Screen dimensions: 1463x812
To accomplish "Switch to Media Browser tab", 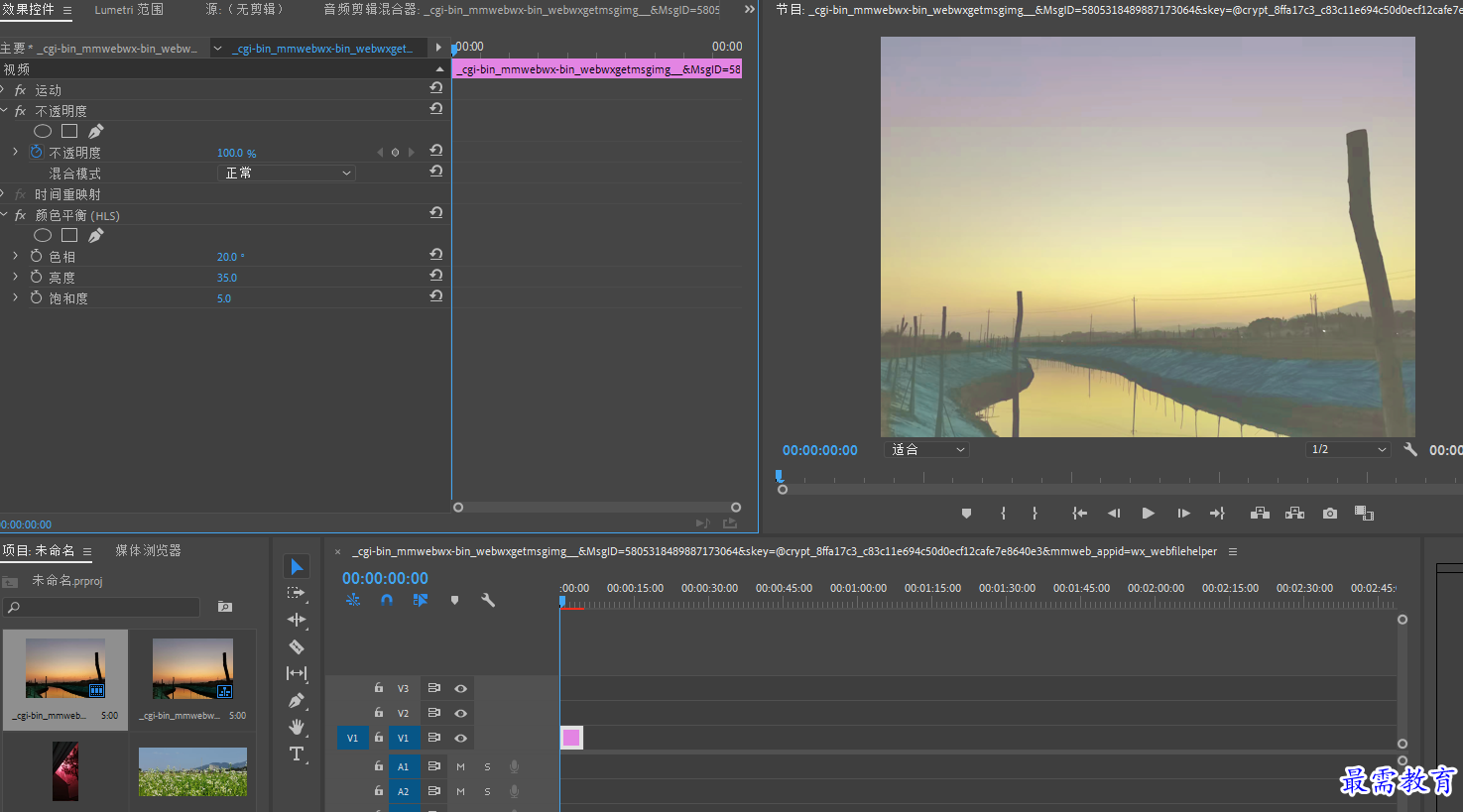I will 148,550.
